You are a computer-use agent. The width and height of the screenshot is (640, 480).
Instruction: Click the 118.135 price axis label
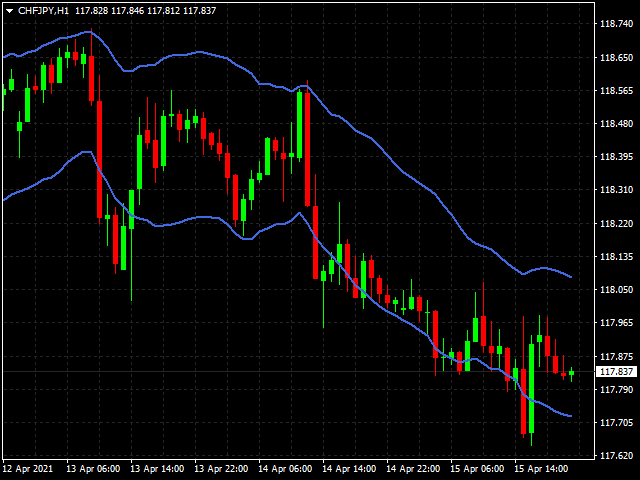point(616,257)
